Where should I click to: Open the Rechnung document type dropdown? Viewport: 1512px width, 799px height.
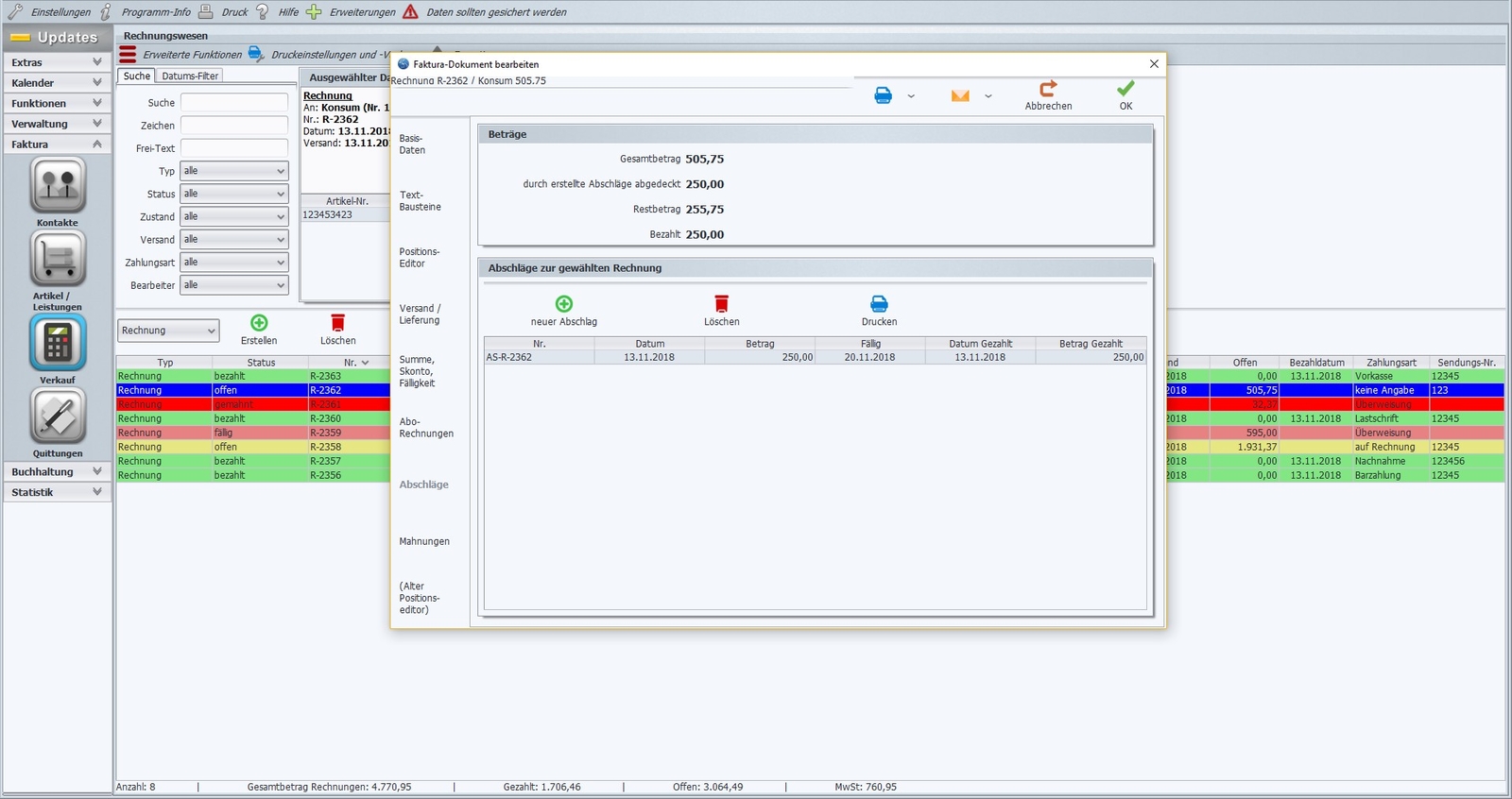click(168, 331)
